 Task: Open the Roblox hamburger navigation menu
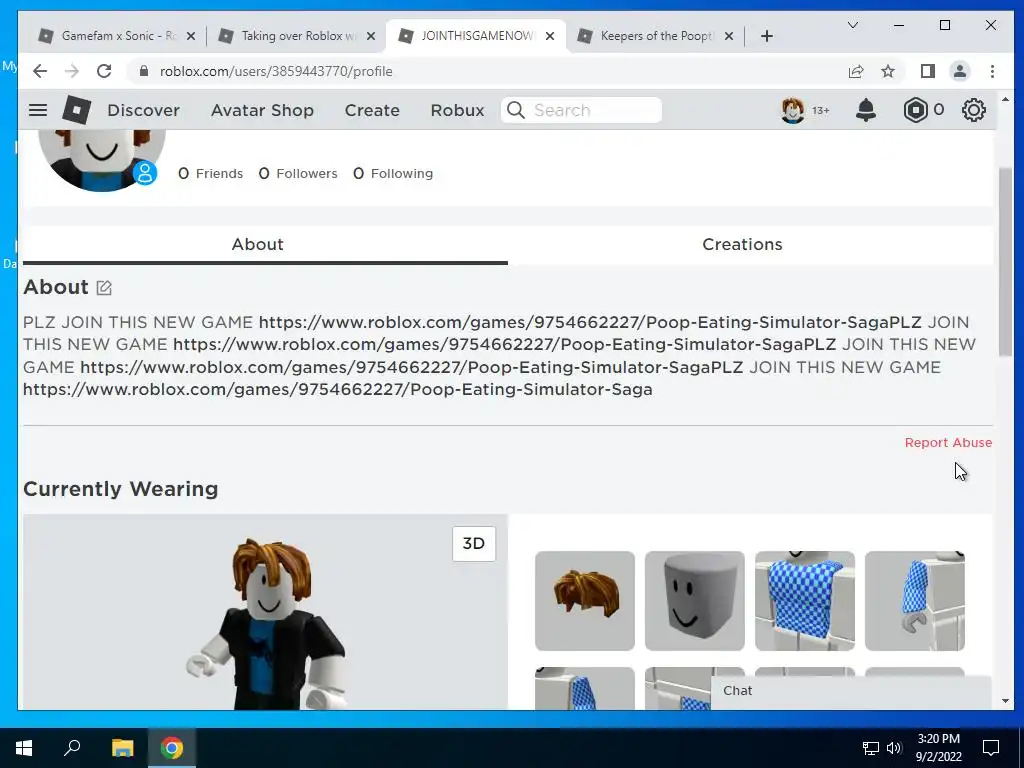[x=38, y=110]
